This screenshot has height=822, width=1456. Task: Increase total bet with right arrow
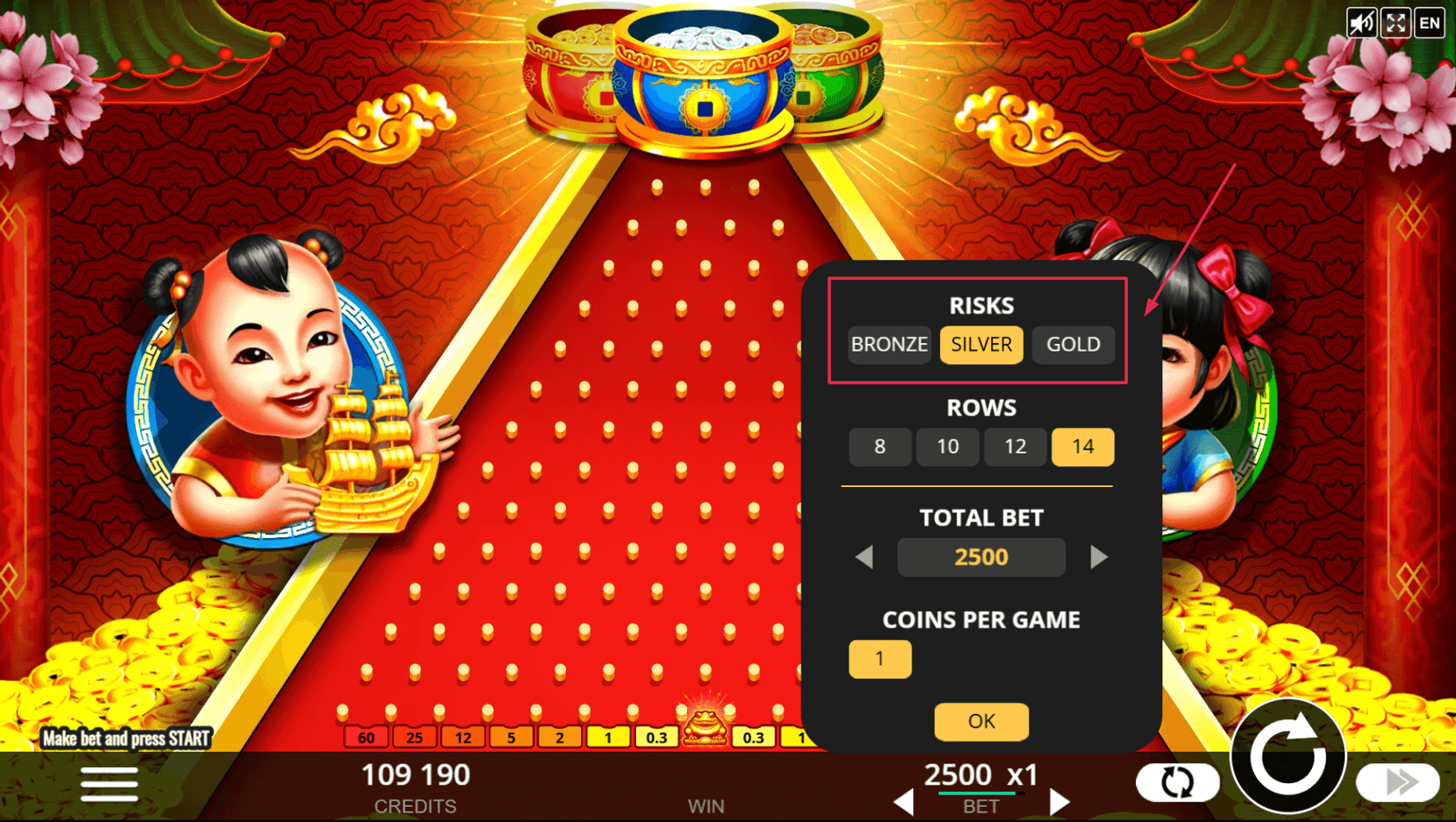click(x=1099, y=557)
